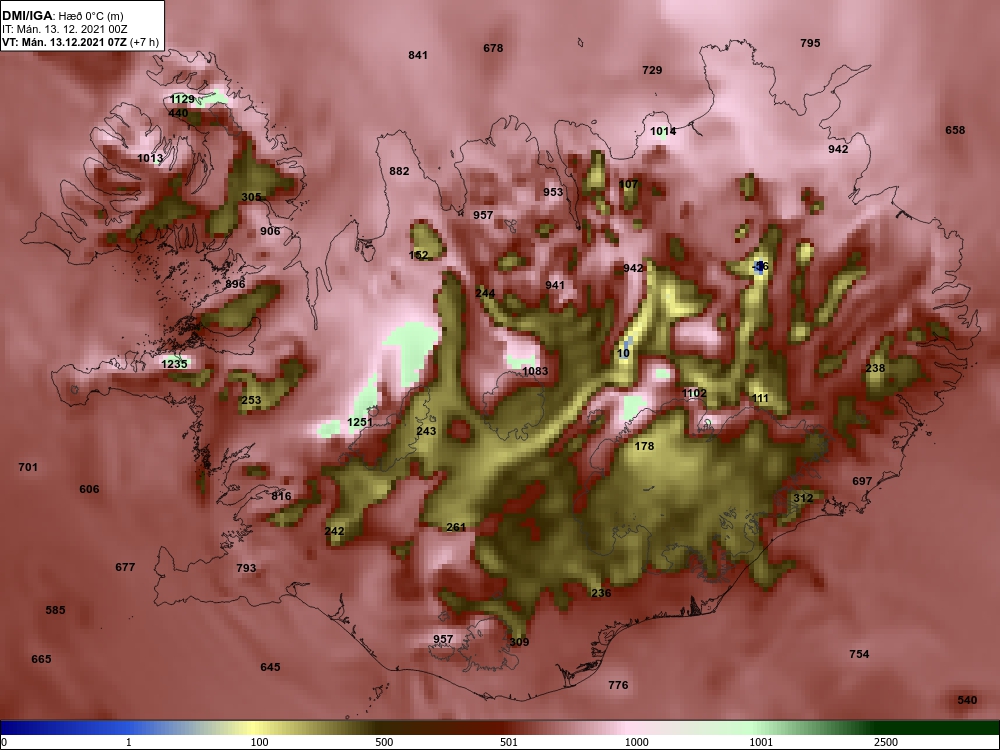Click the legend tick label 100

(260, 742)
